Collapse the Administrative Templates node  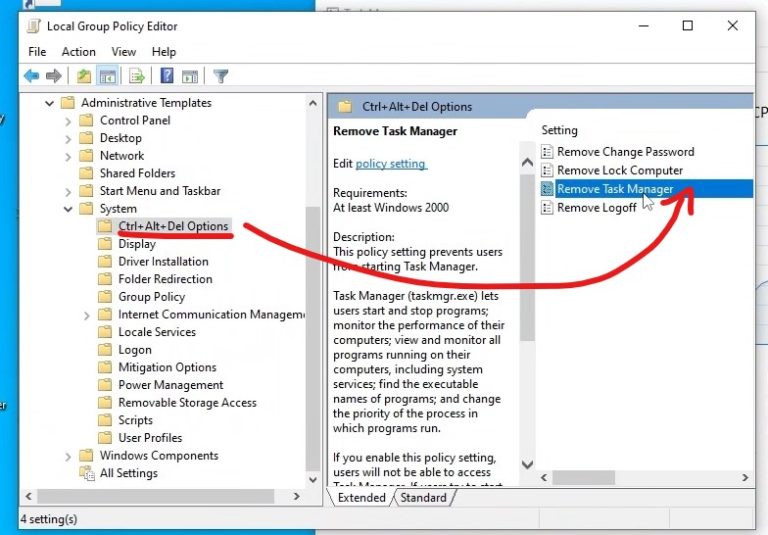click(49, 103)
